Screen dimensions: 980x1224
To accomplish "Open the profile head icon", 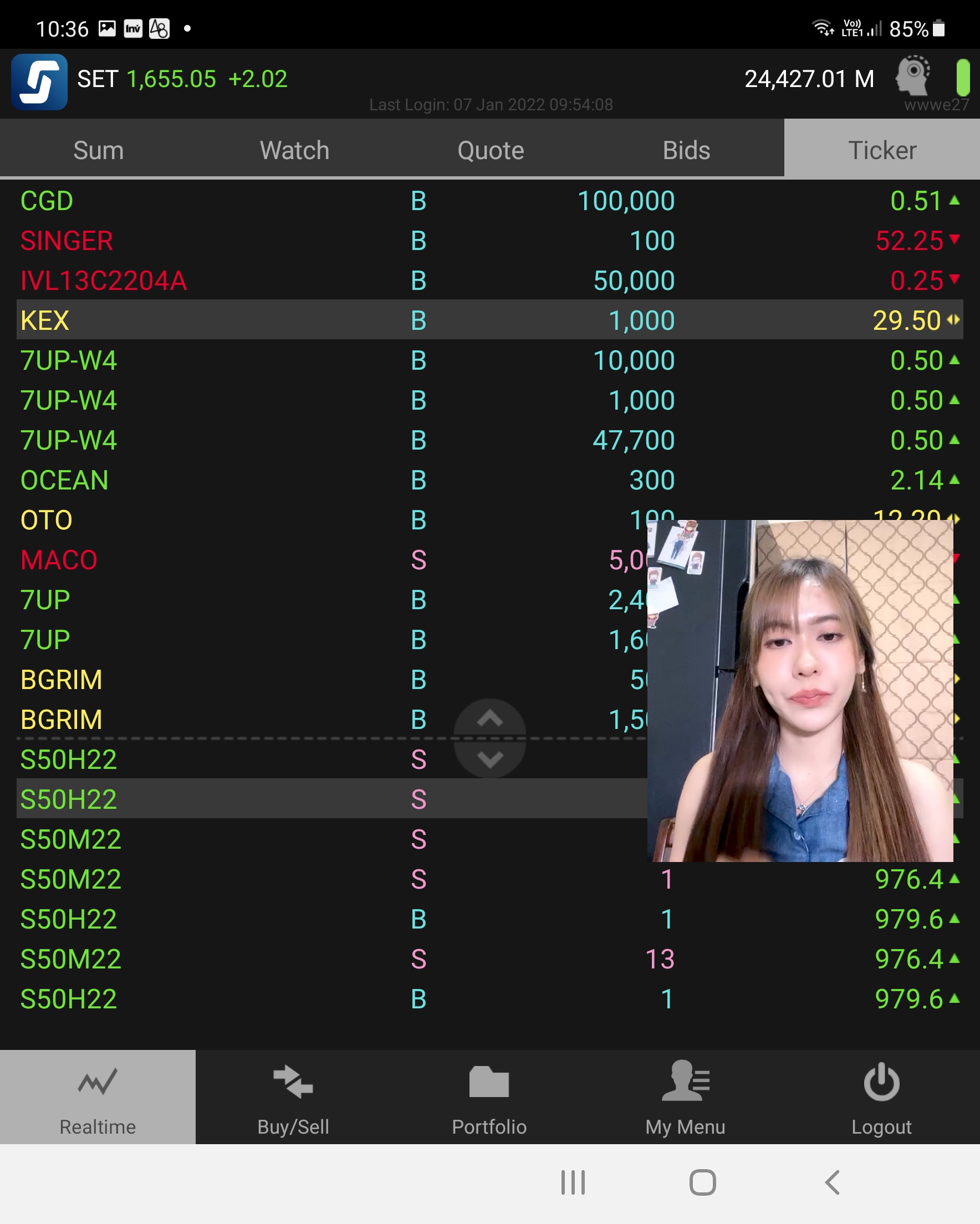I will (x=912, y=75).
